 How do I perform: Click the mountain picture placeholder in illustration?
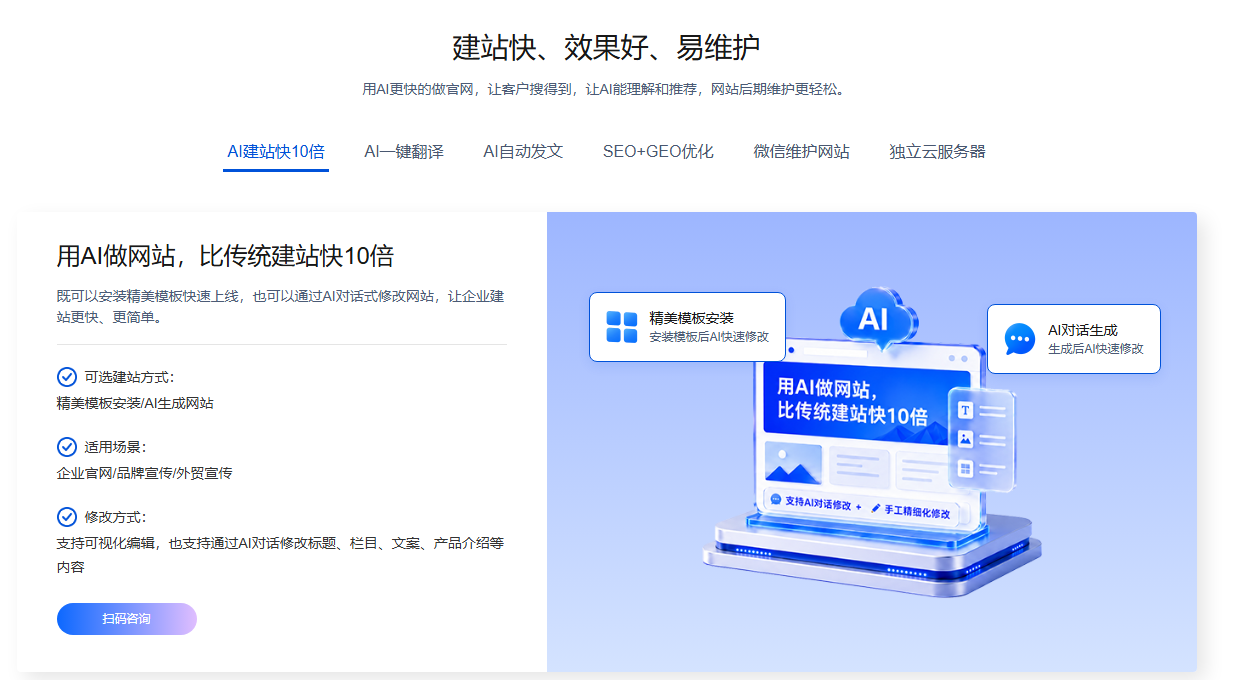793,465
